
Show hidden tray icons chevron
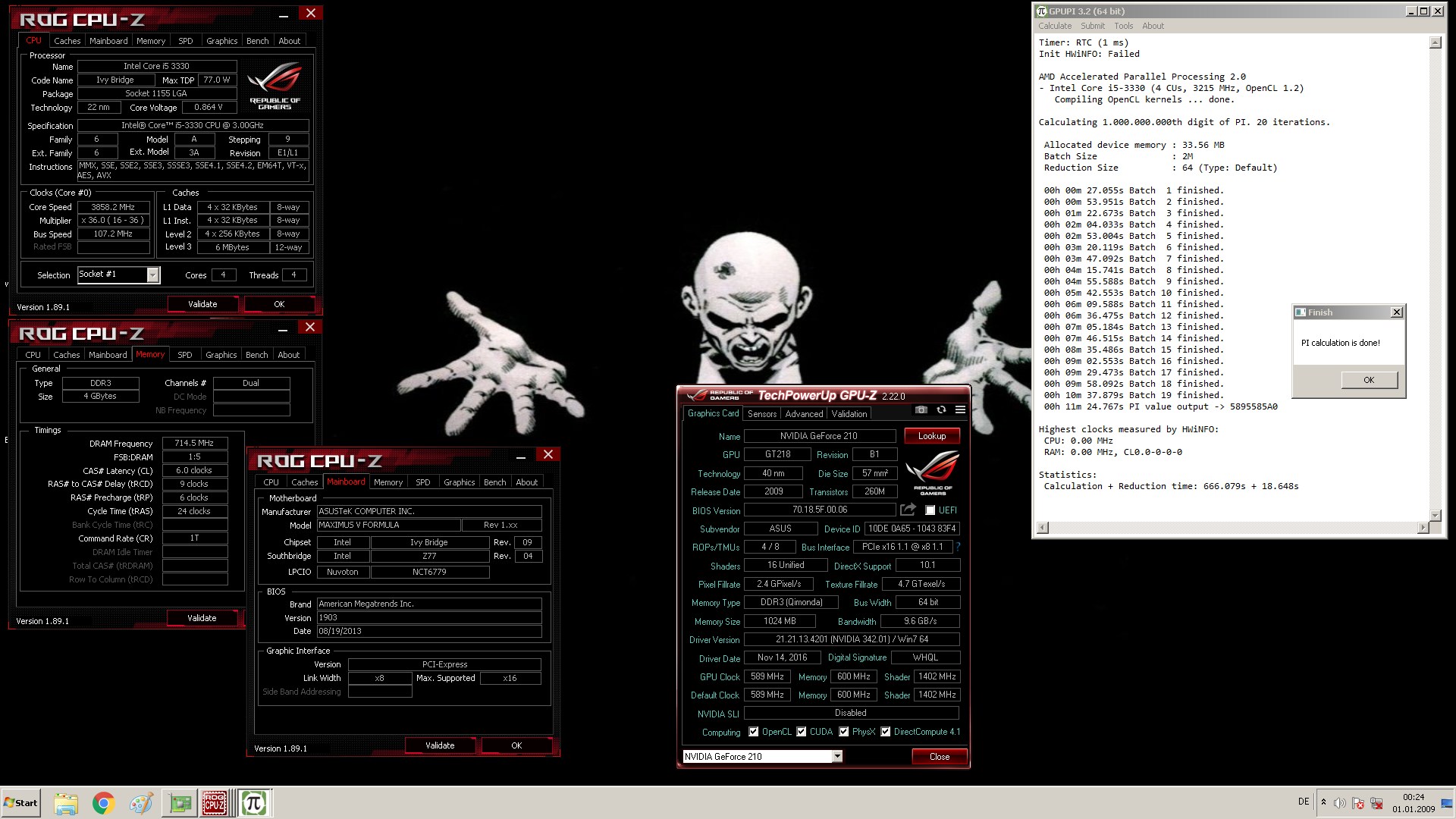1323,802
